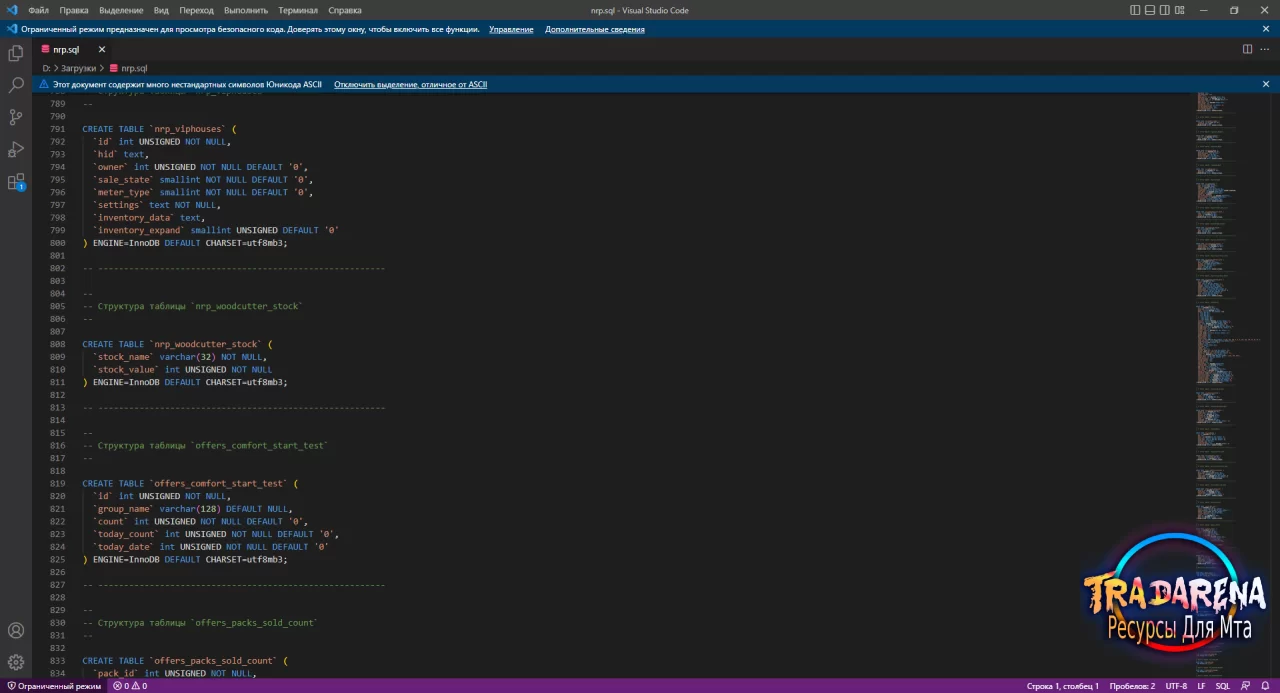The image size is (1280, 693).
Task: Toggle the panel layout icon
Action: (x=1149, y=10)
